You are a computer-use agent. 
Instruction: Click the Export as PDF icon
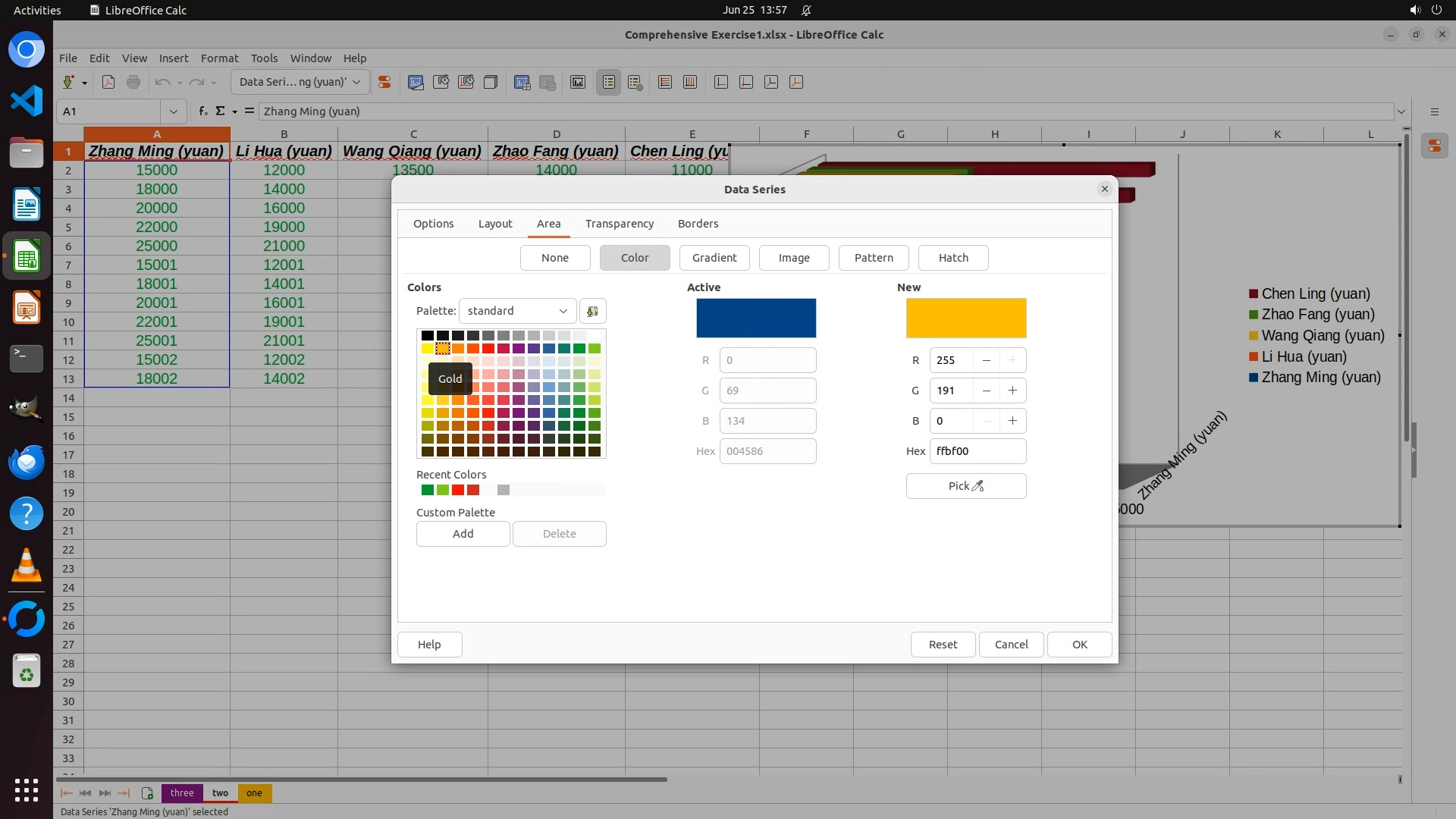click(x=108, y=82)
